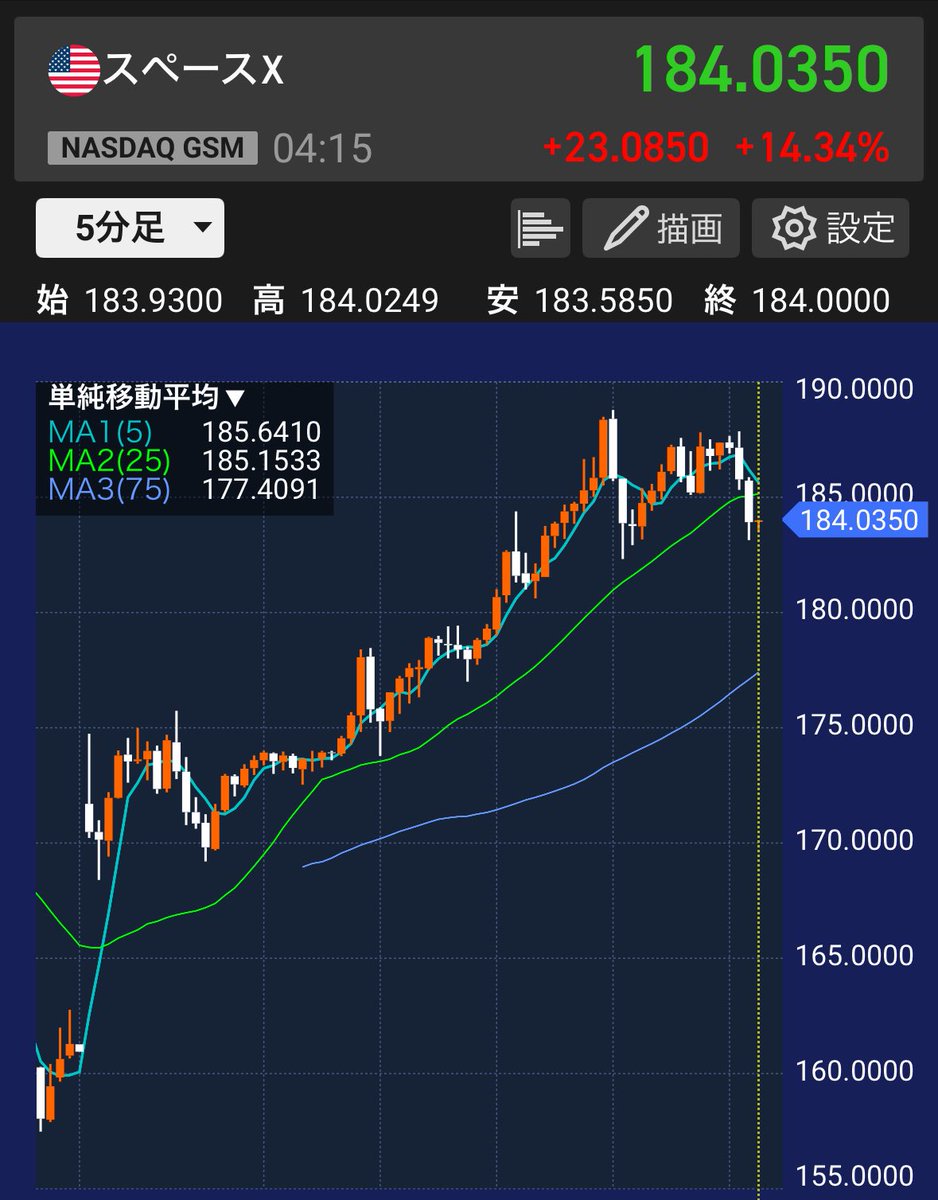The image size is (938, 1200).
Task: Click the MA3 value 177.4091
Action: 261,490
